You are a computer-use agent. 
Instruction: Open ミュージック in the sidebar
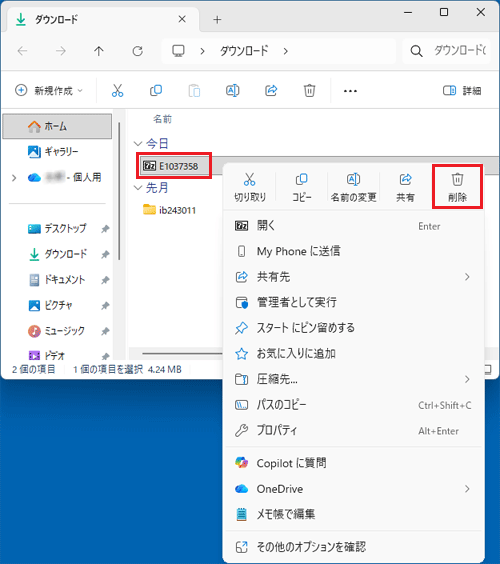coord(57,331)
